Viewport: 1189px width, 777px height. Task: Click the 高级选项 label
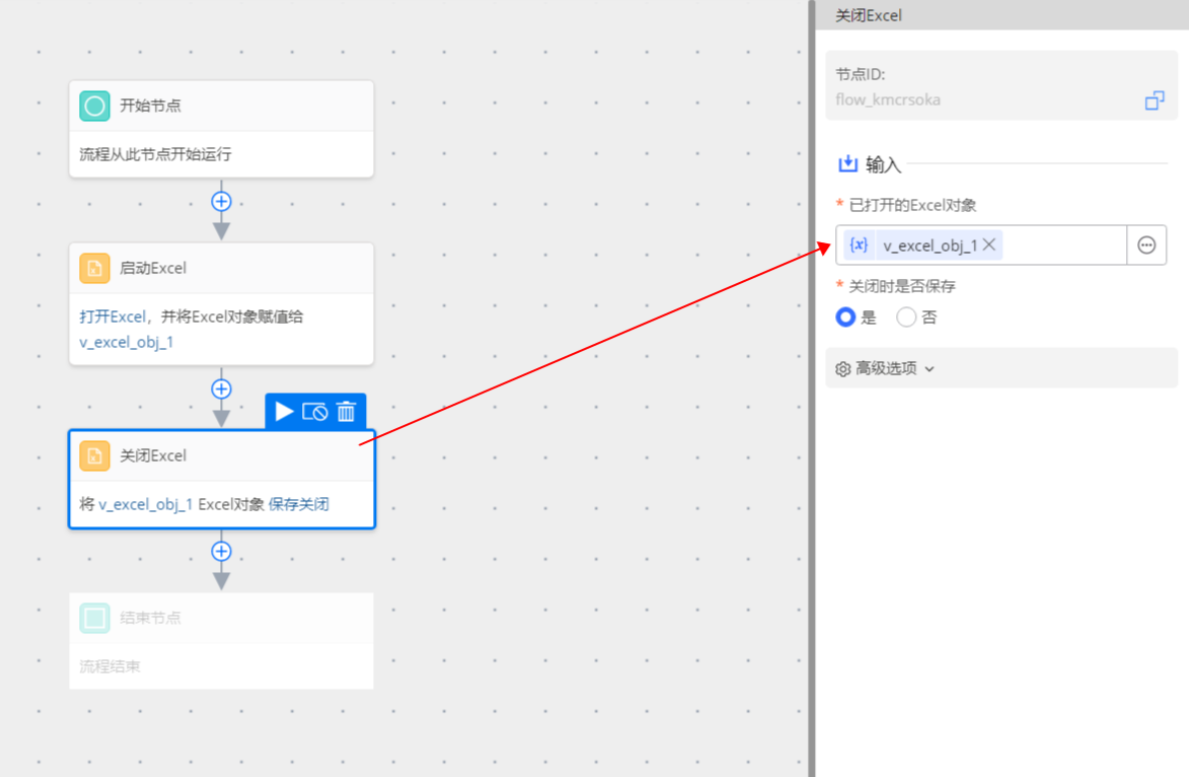pyautogui.click(x=886, y=368)
